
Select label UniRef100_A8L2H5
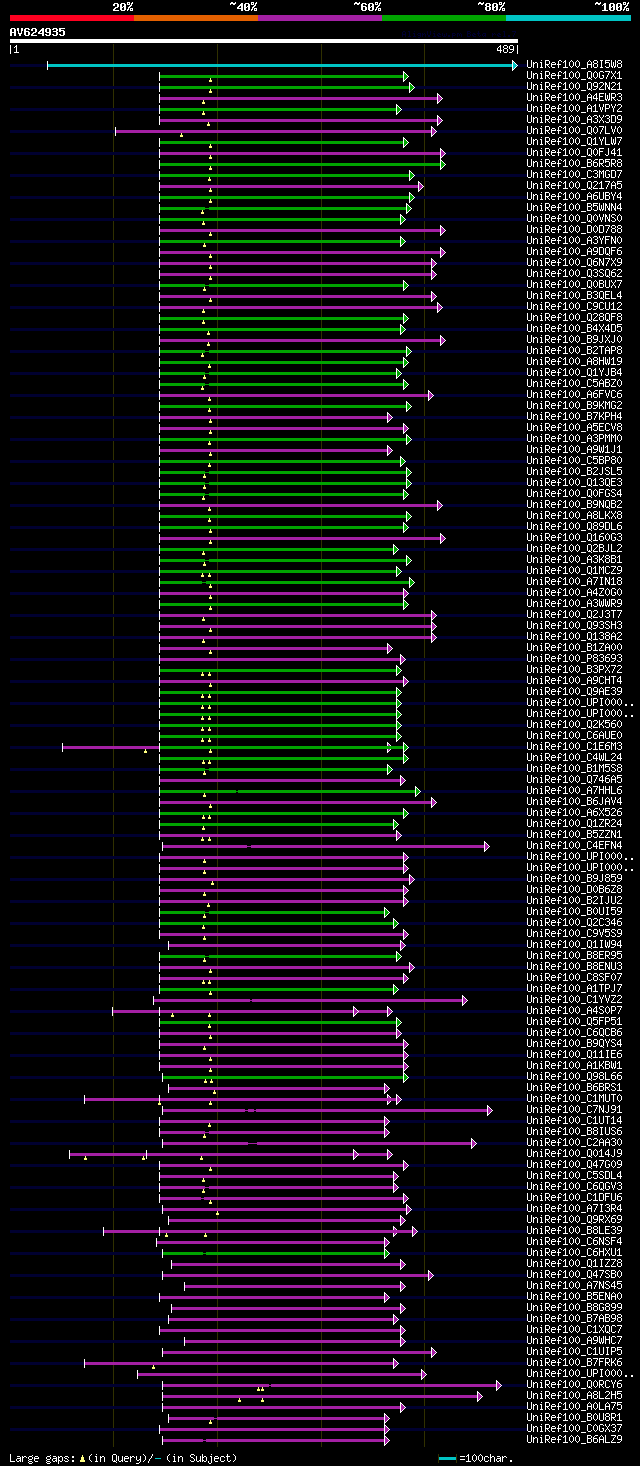[x=574, y=1396]
